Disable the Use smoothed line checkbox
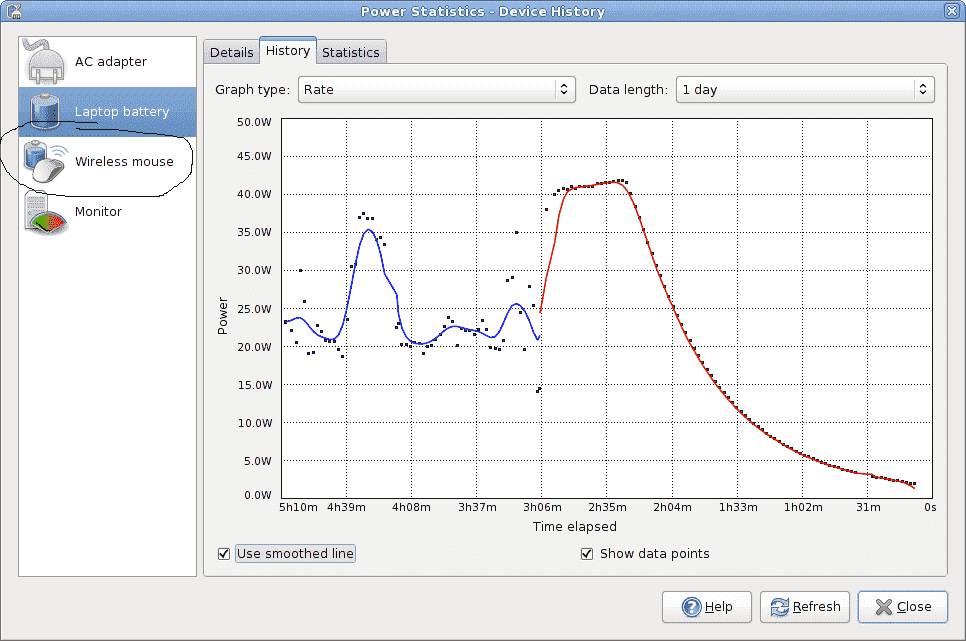 click(224, 553)
